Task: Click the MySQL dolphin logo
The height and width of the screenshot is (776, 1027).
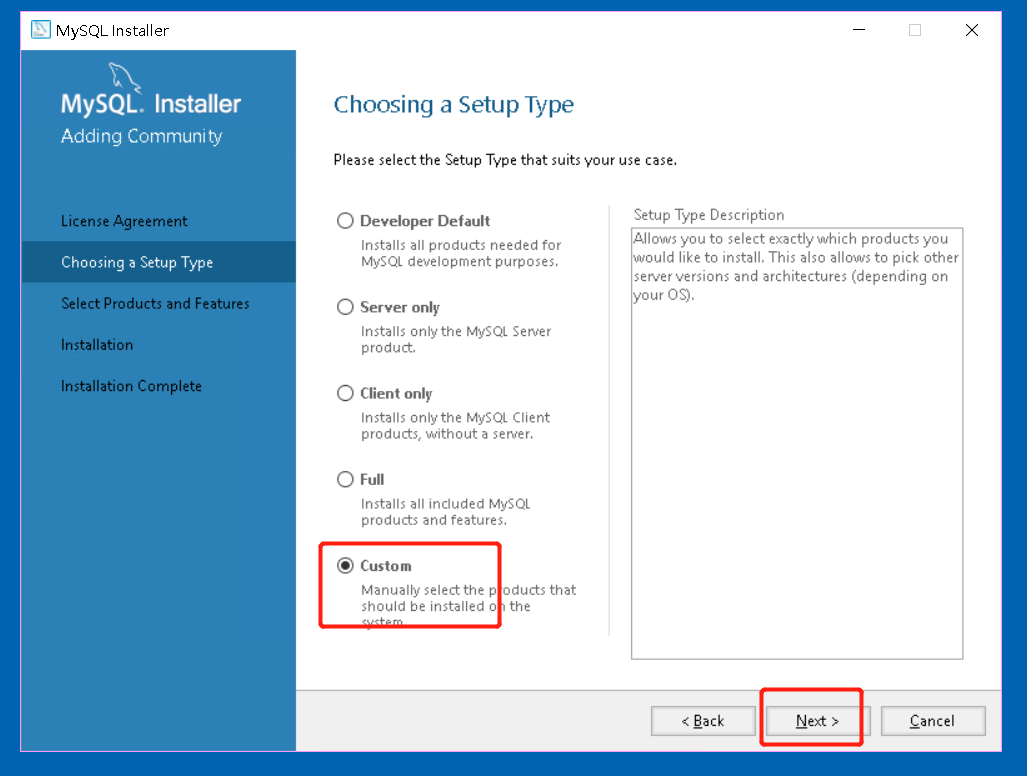Action: 124,79
